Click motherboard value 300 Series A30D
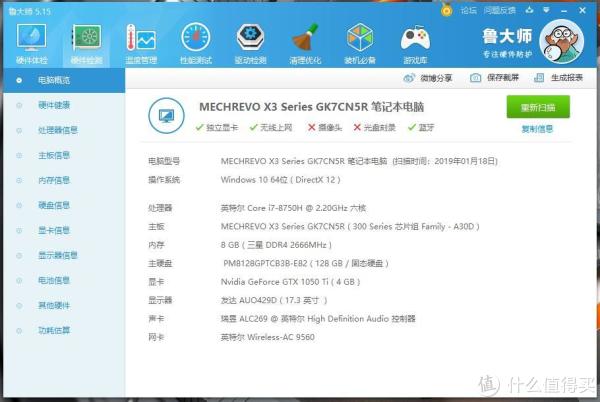This screenshot has height=402, width=600. (350, 226)
